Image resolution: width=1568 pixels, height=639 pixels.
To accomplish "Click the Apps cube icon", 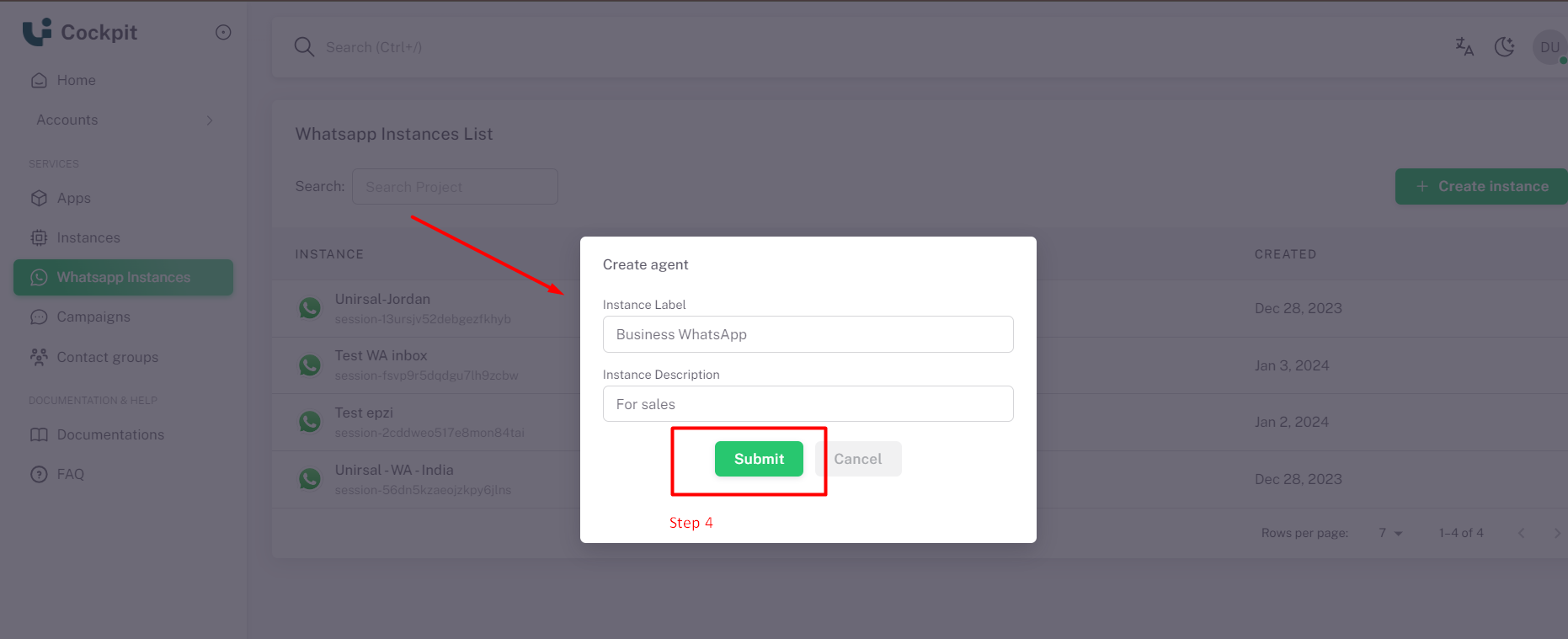I will pos(39,198).
